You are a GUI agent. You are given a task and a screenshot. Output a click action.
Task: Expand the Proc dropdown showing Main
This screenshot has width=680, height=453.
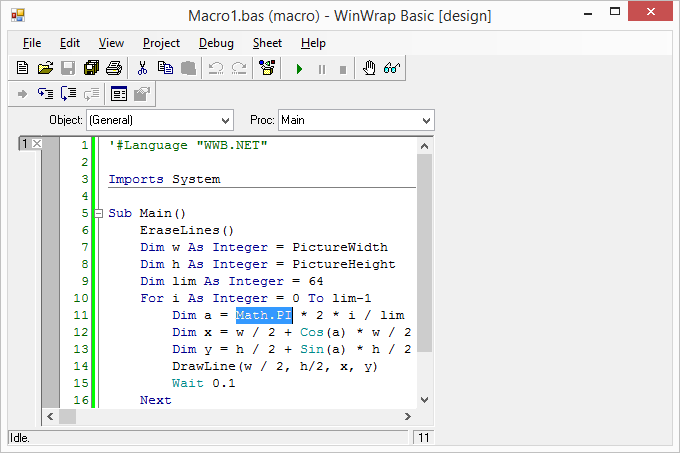click(427, 120)
